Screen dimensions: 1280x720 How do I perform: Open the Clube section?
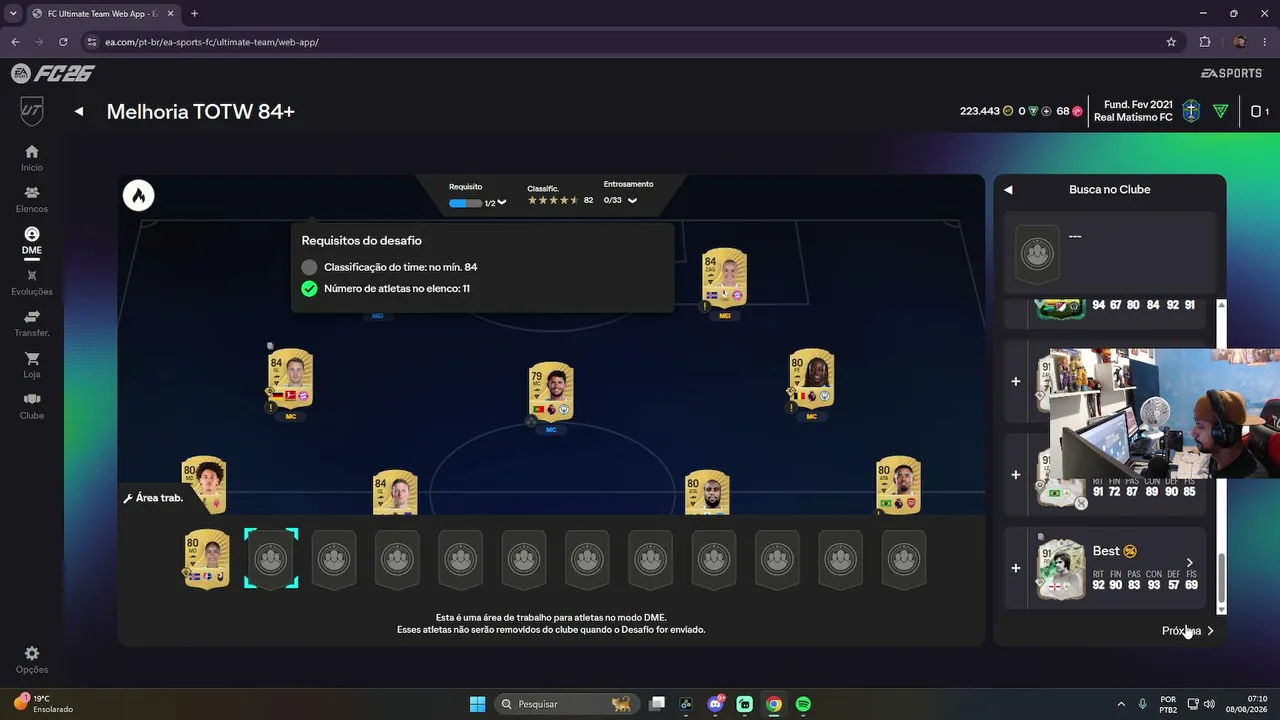(32, 406)
